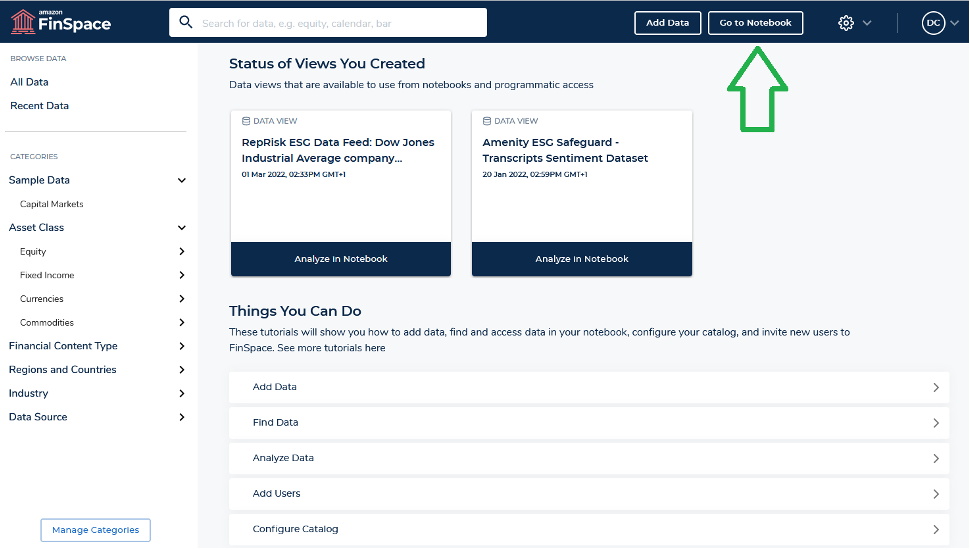Click the data view icon on Amenity card
Image resolution: width=970 pixels, height=550 pixels.
[487, 121]
